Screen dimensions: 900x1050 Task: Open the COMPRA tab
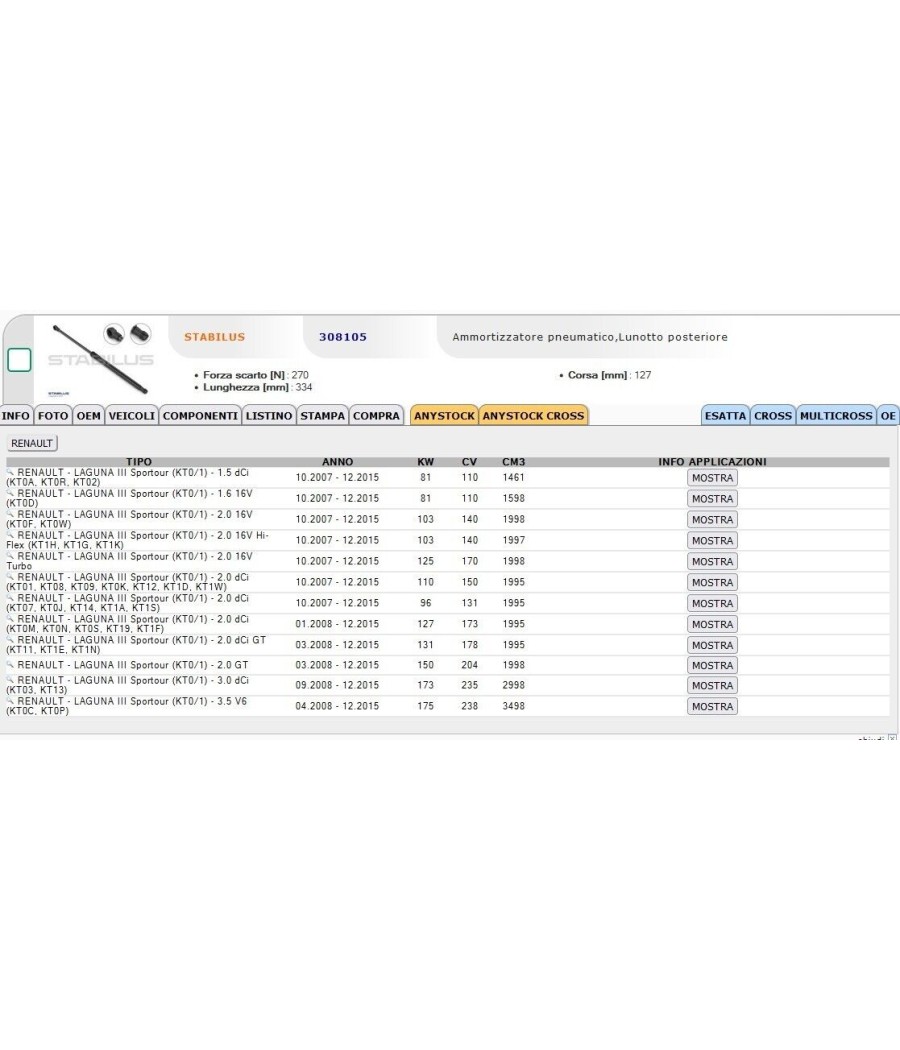376,416
